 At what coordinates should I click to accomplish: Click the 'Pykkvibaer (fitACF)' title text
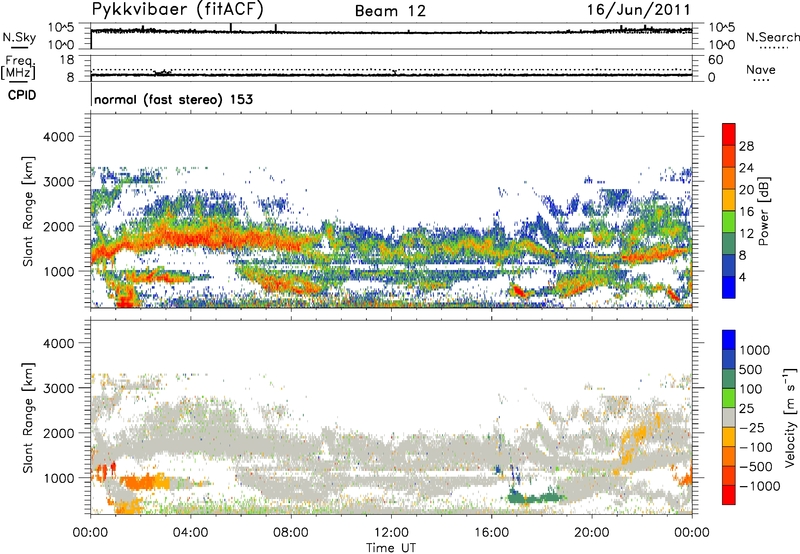[177, 10]
